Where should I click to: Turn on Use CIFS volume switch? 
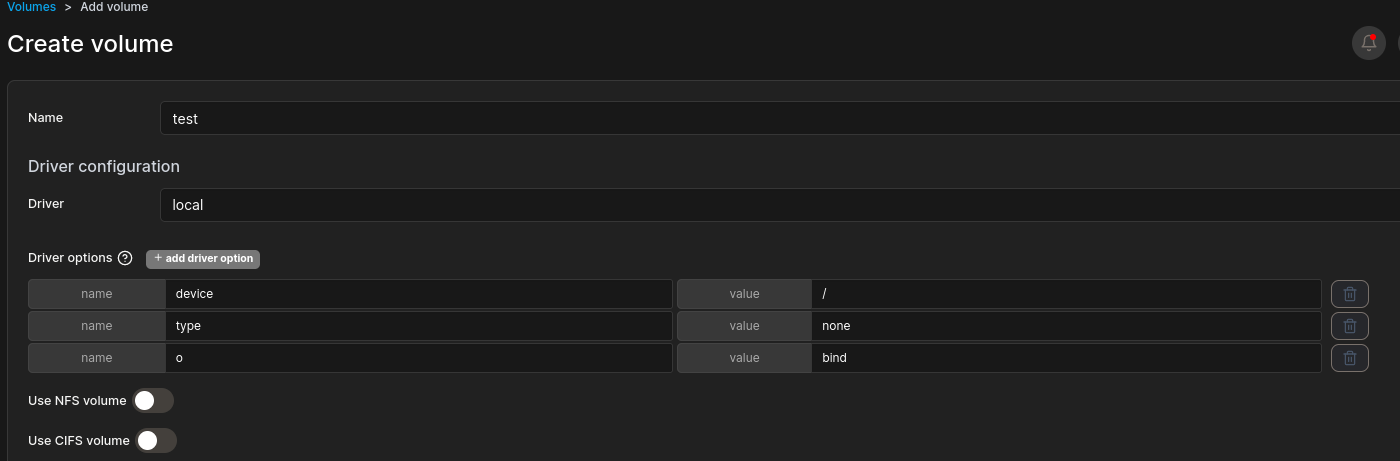tap(156, 441)
